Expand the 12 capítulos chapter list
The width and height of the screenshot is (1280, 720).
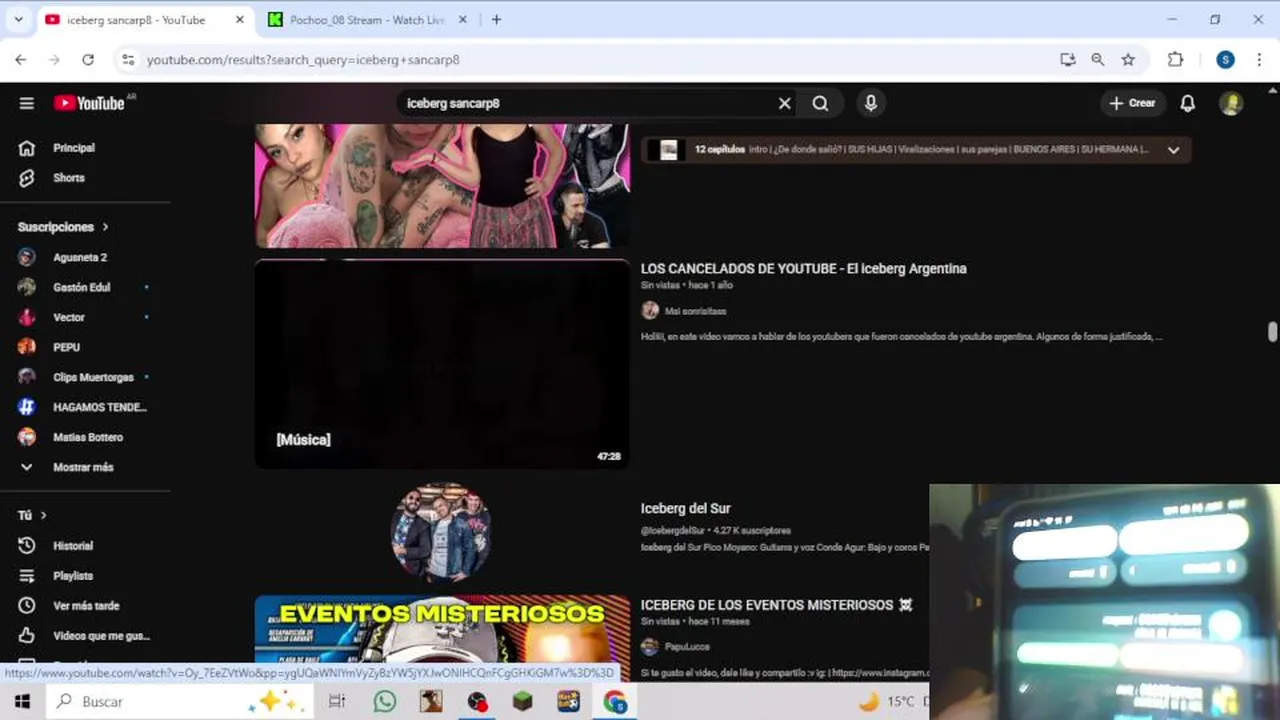(x=1173, y=150)
